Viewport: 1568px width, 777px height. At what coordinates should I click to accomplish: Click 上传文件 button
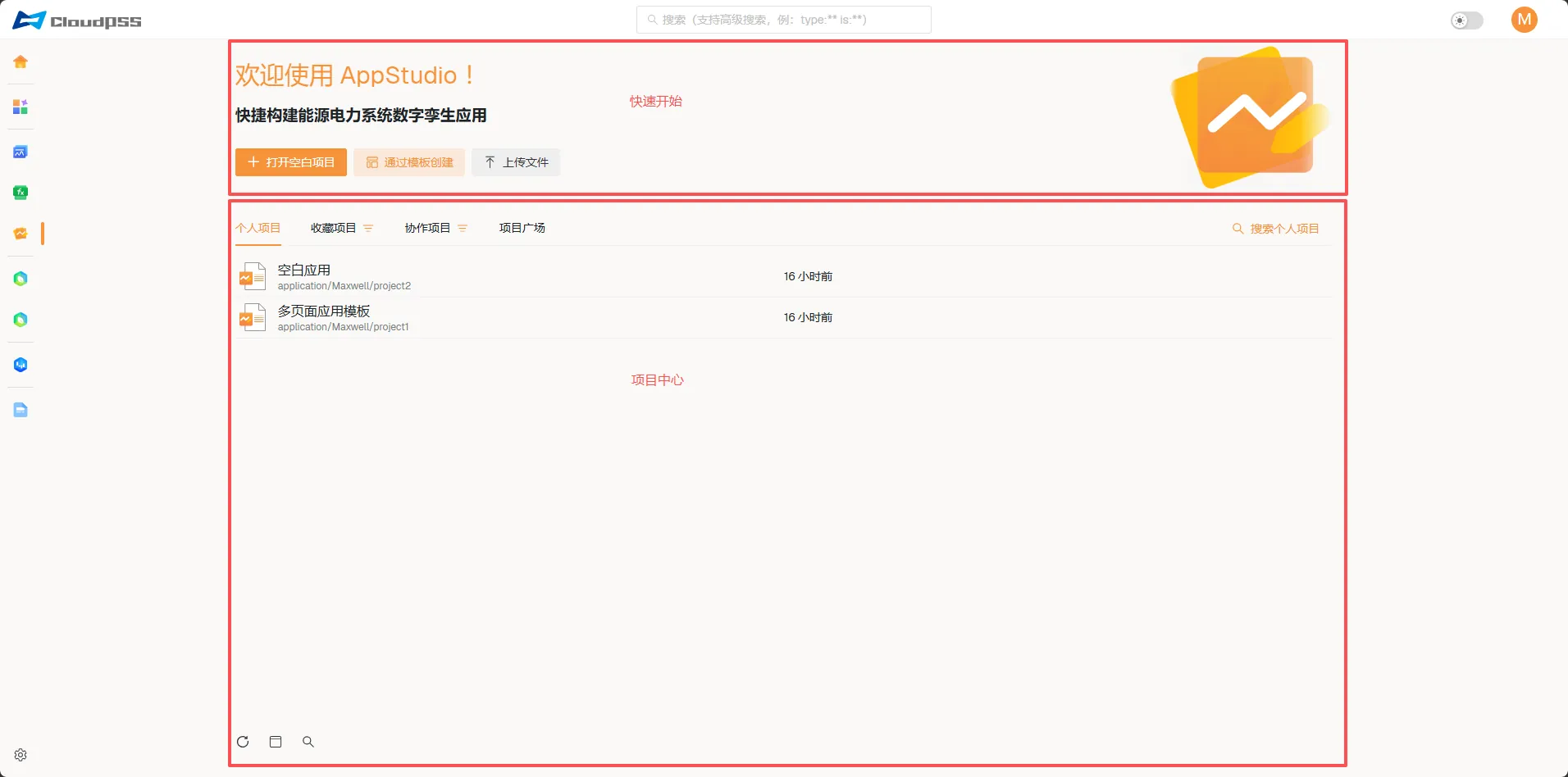(516, 162)
